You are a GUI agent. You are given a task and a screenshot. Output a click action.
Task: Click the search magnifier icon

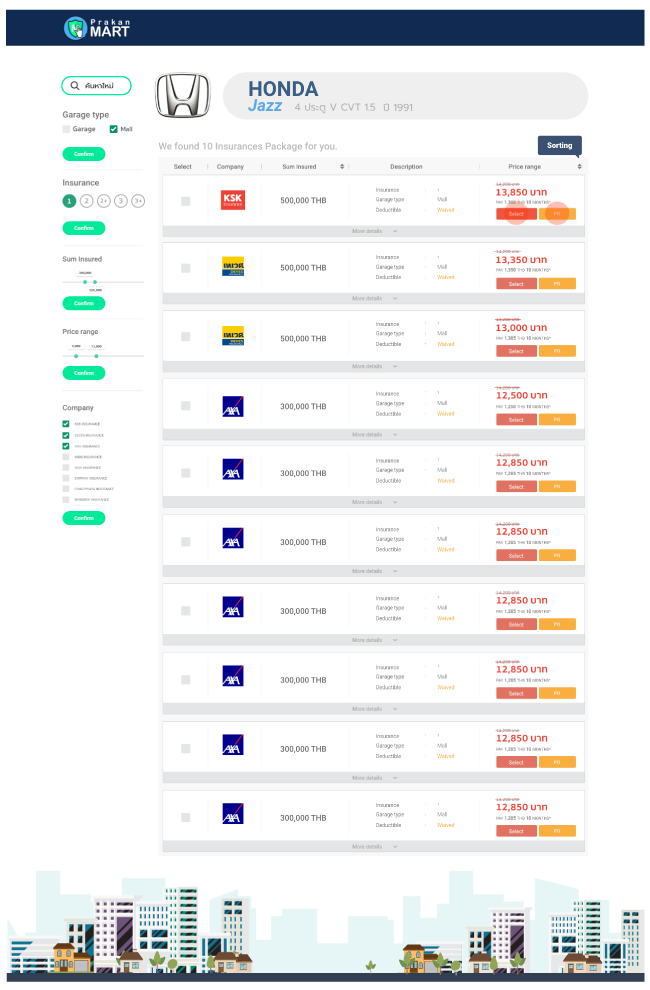click(x=74, y=86)
